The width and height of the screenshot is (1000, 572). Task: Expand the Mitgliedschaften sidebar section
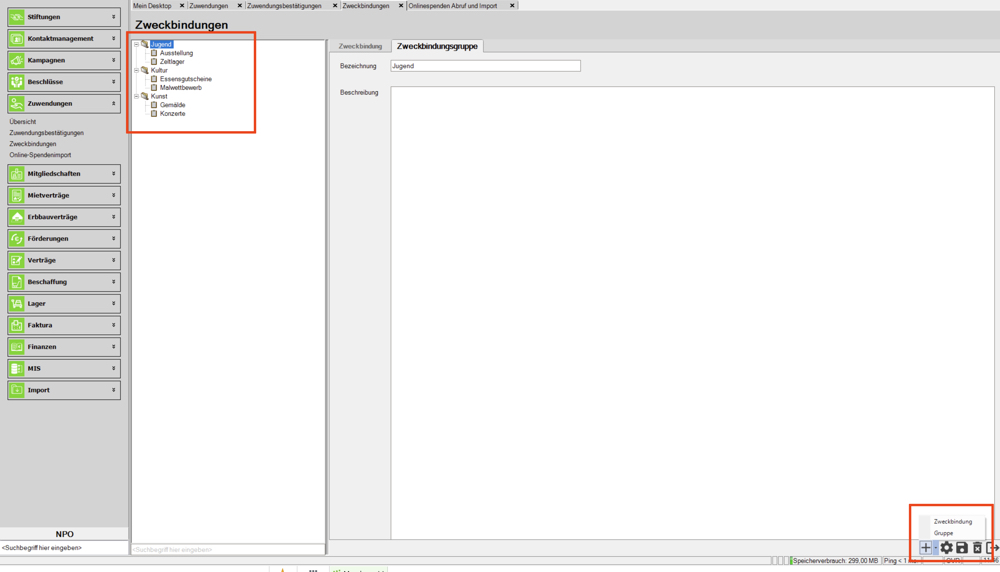(x=113, y=174)
